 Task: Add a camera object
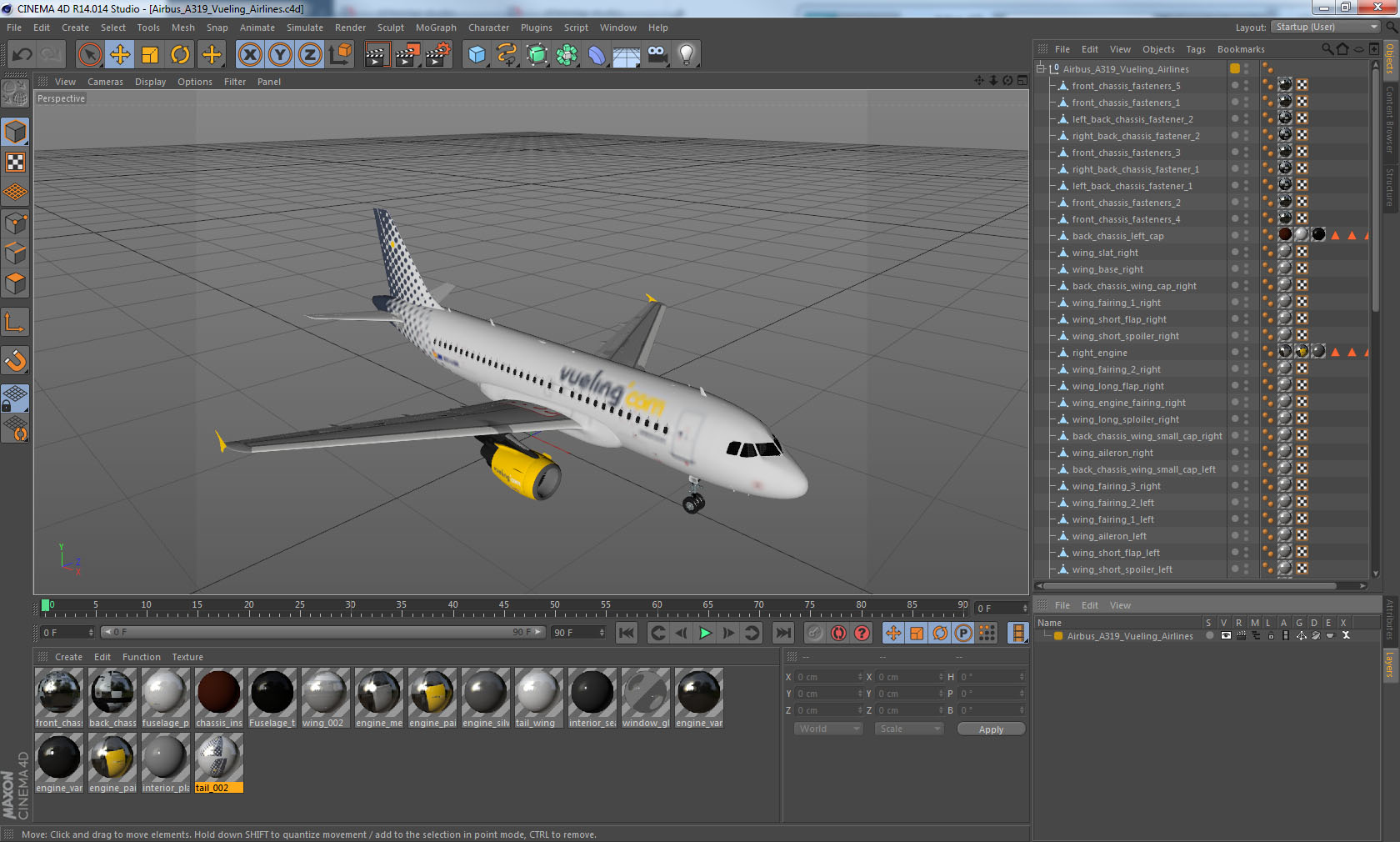tap(657, 55)
